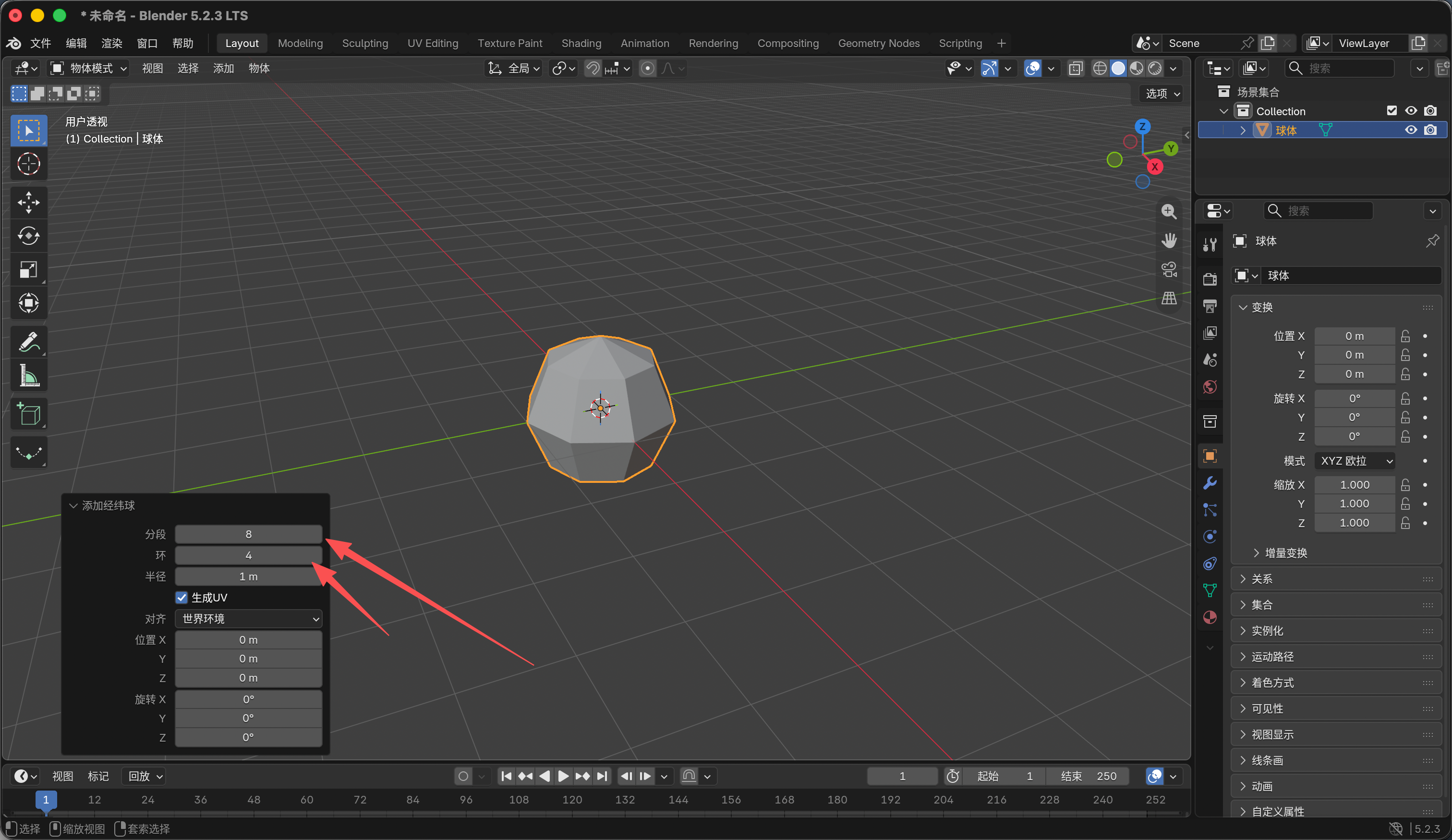Image resolution: width=1452 pixels, height=840 pixels.
Task: Select the Measure tool
Action: coord(28,376)
